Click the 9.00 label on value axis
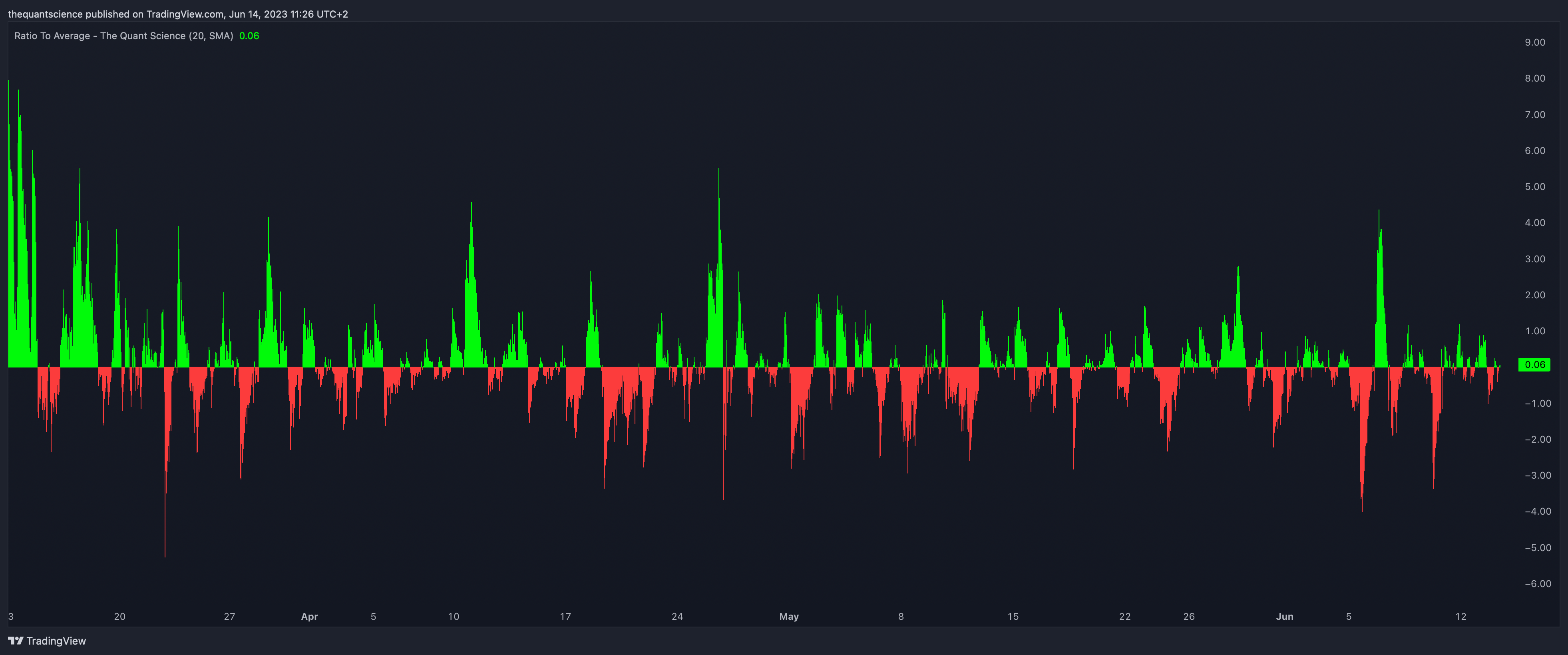Viewport: 1568px width, 655px height. pyautogui.click(x=1534, y=42)
